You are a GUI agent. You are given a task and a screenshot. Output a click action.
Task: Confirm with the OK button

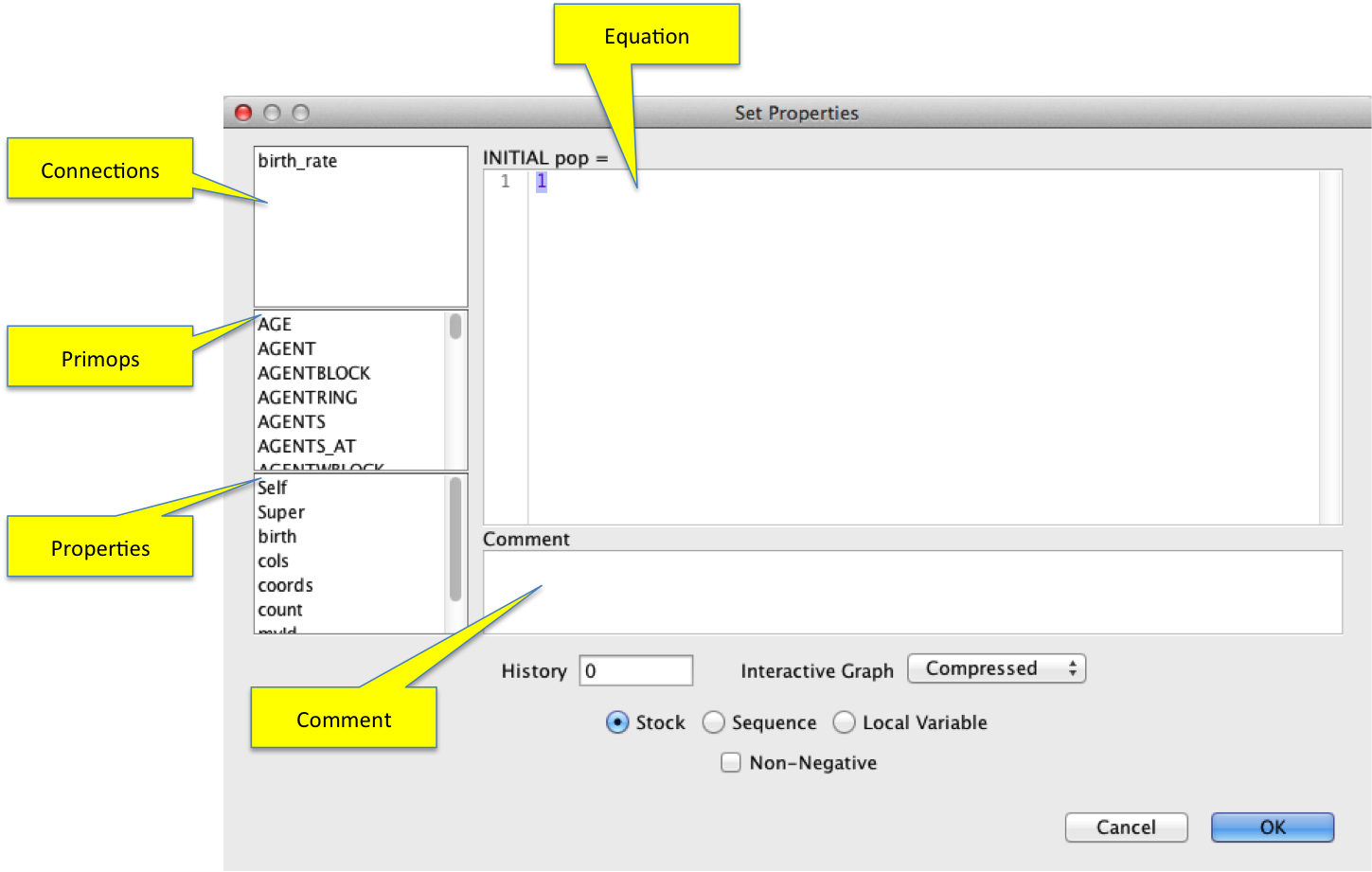1273,828
